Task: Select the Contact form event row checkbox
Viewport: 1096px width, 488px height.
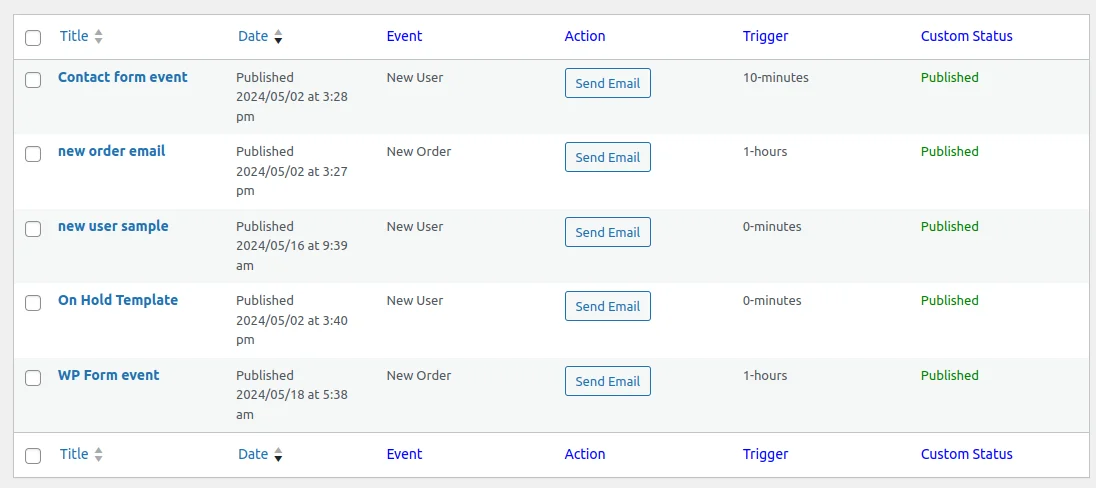Action: point(33,79)
